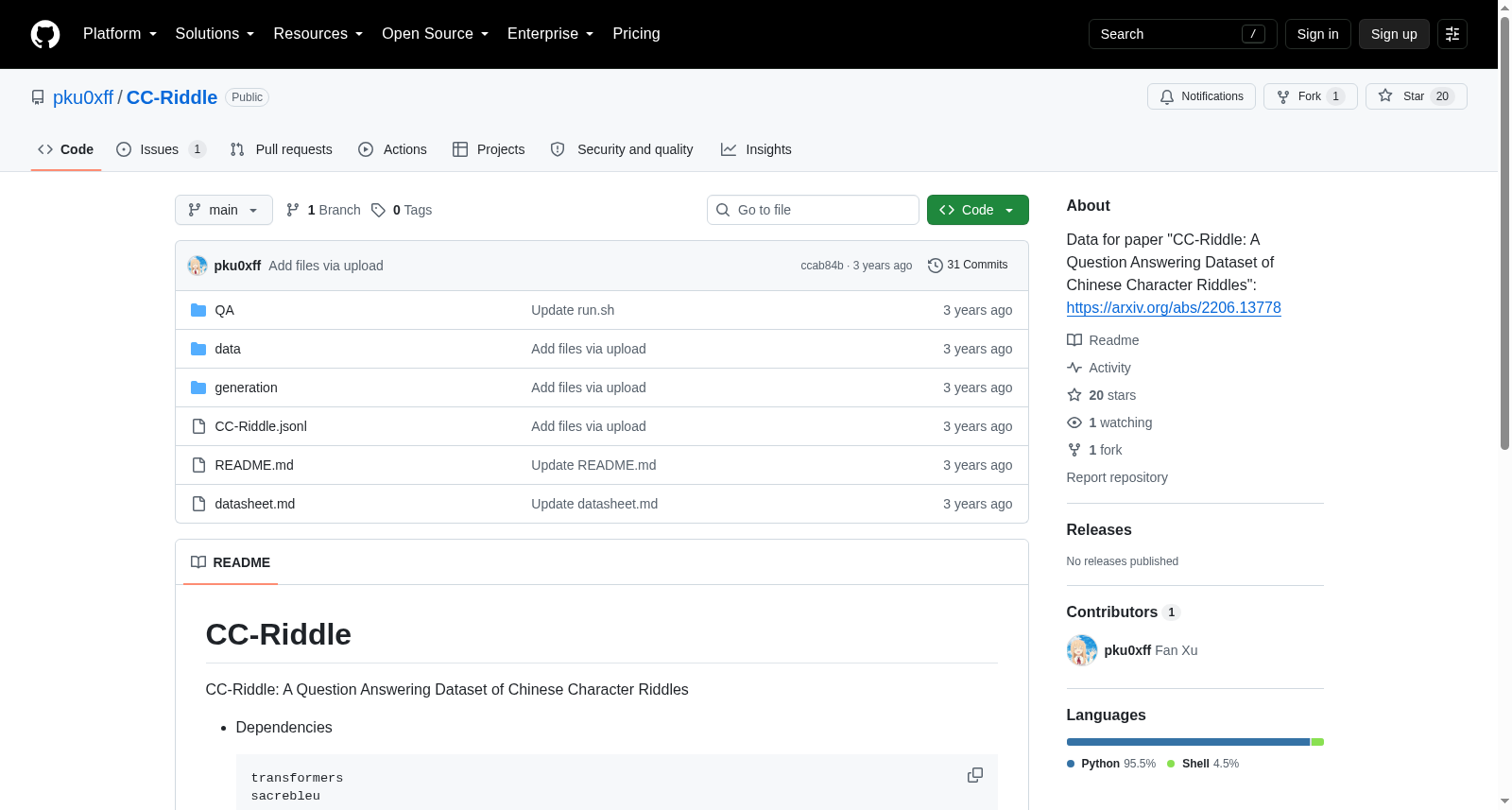Expand the Open Source menu
The width and height of the screenshot is (1512, 810).
(x=436, y=34)
